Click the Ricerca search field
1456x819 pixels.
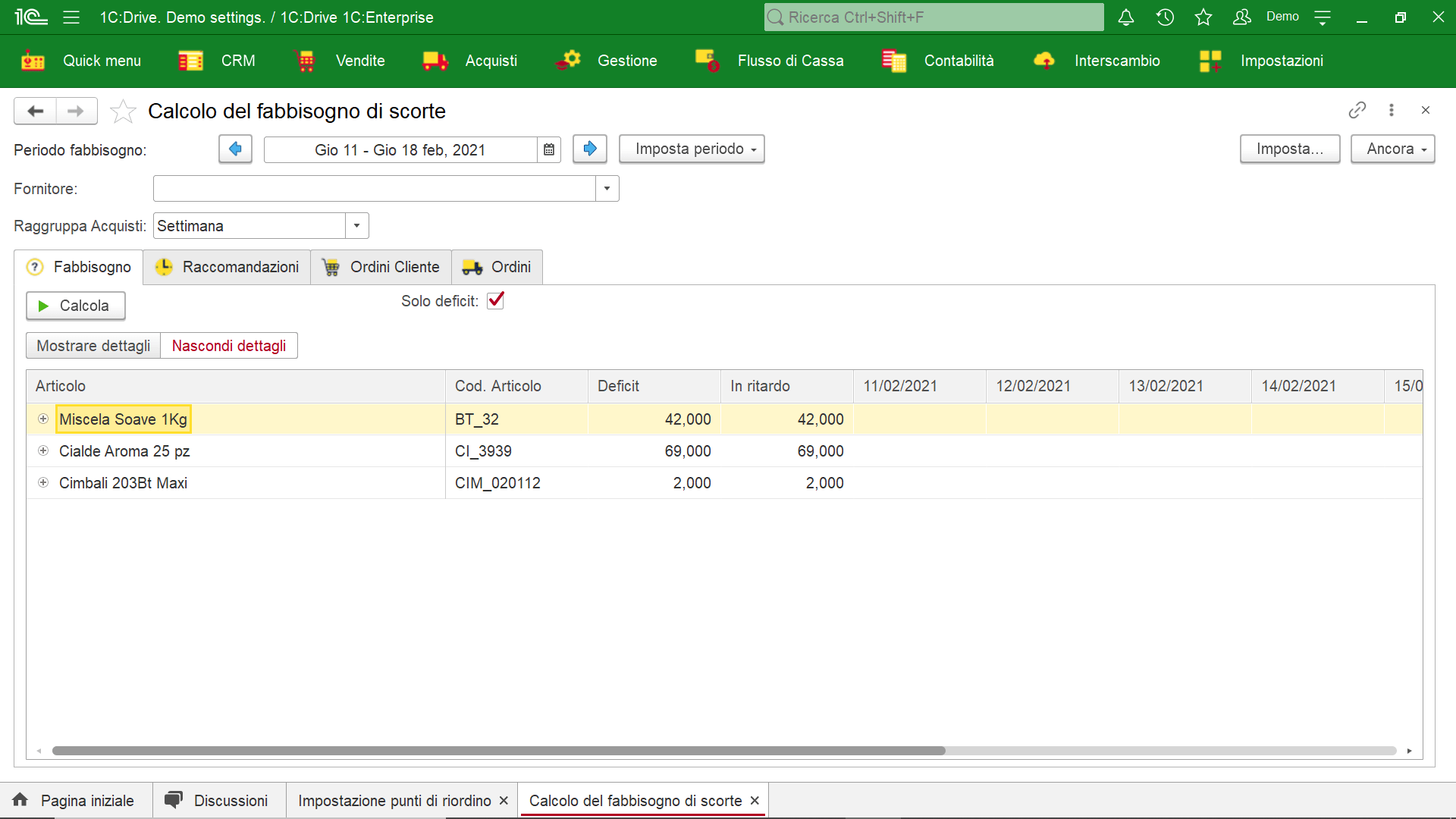934,17
